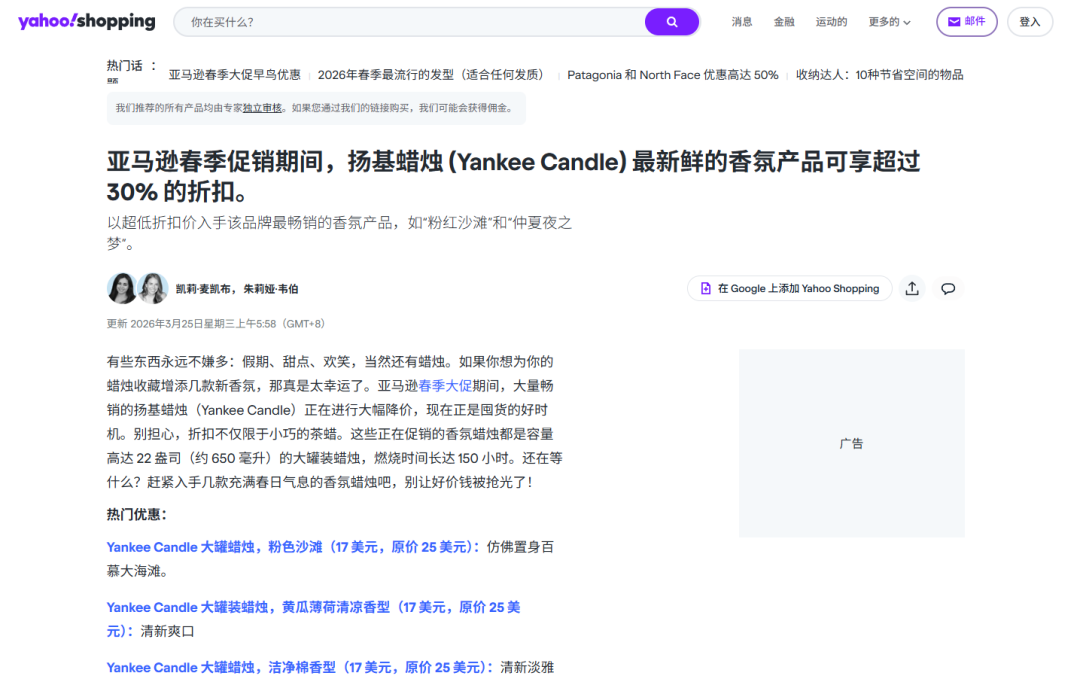Open the 金融 navigation item
The image size is (1080, 682).
pyautogui.click(x=784, y=21)
